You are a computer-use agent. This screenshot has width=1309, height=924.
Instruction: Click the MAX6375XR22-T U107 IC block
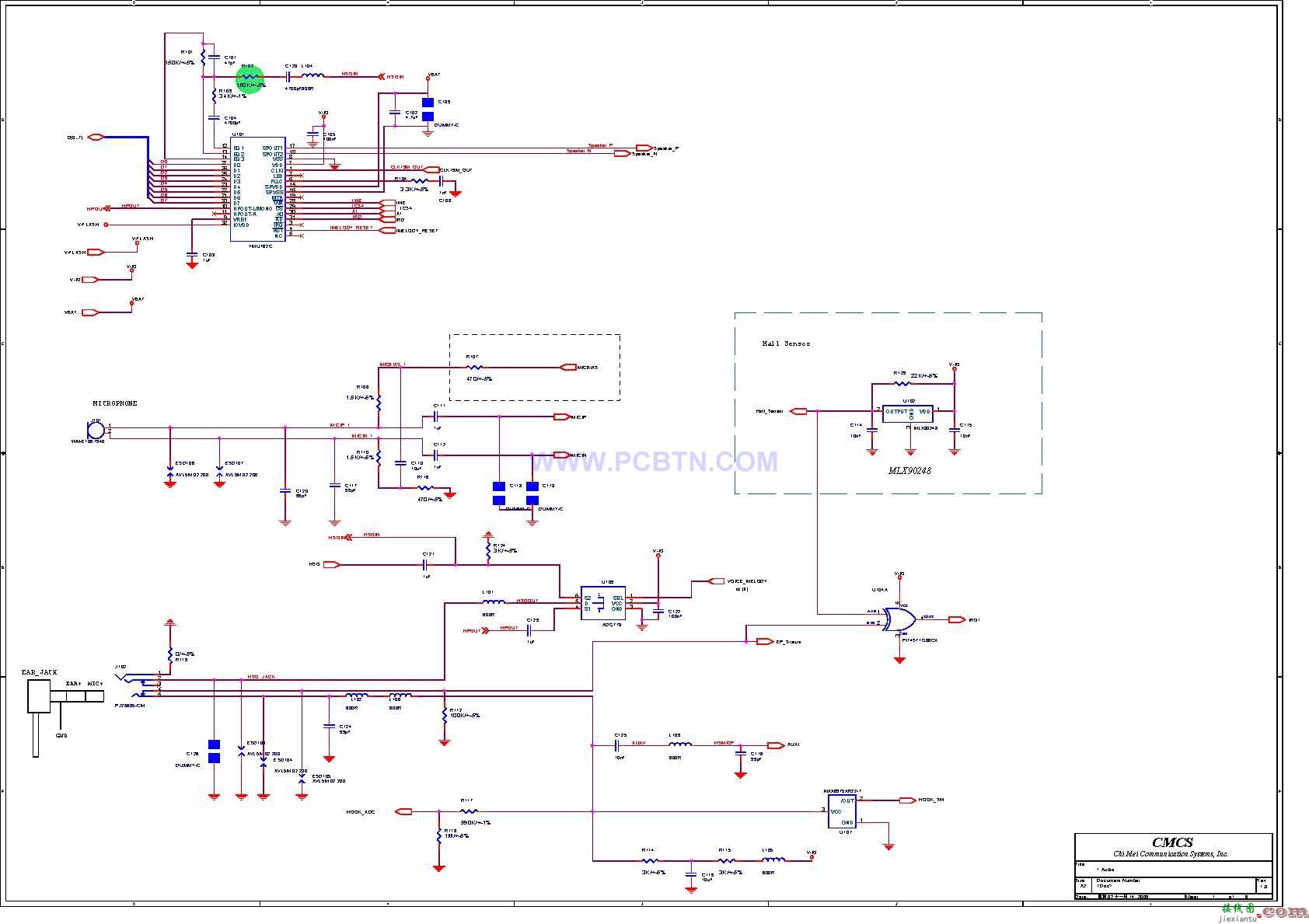[x=841, y=811]
